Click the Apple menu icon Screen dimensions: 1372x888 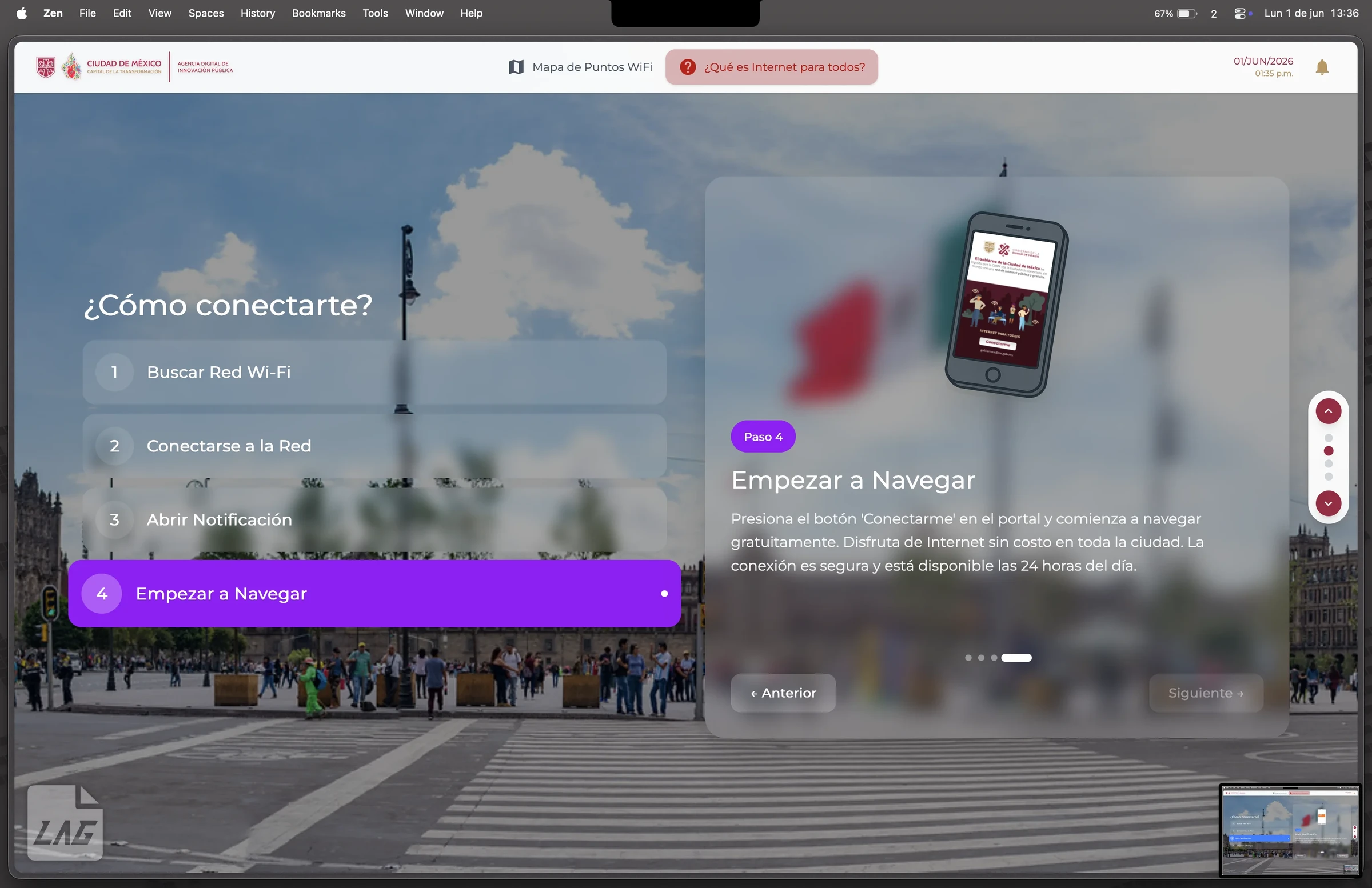pyautogui.click(x=21, y=13)
